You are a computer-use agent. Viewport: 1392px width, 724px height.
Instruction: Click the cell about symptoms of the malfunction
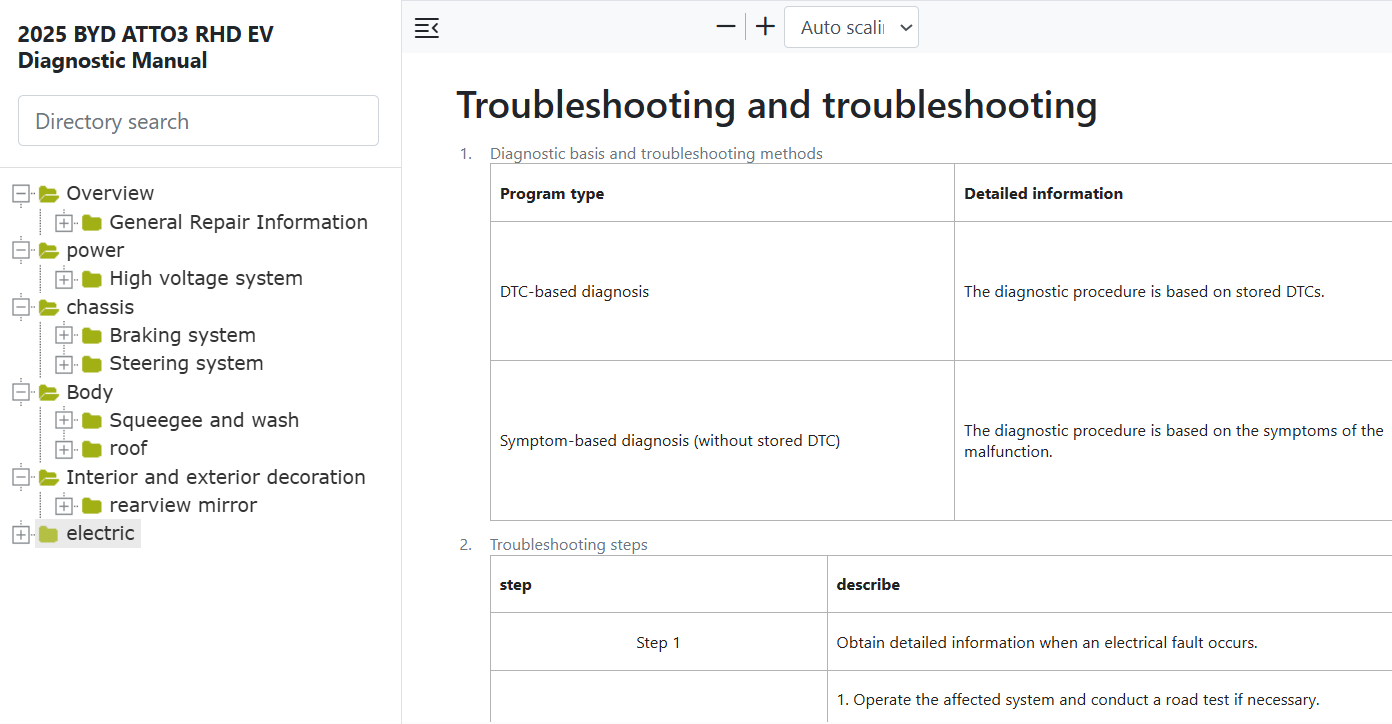(x=1174, y=441)
